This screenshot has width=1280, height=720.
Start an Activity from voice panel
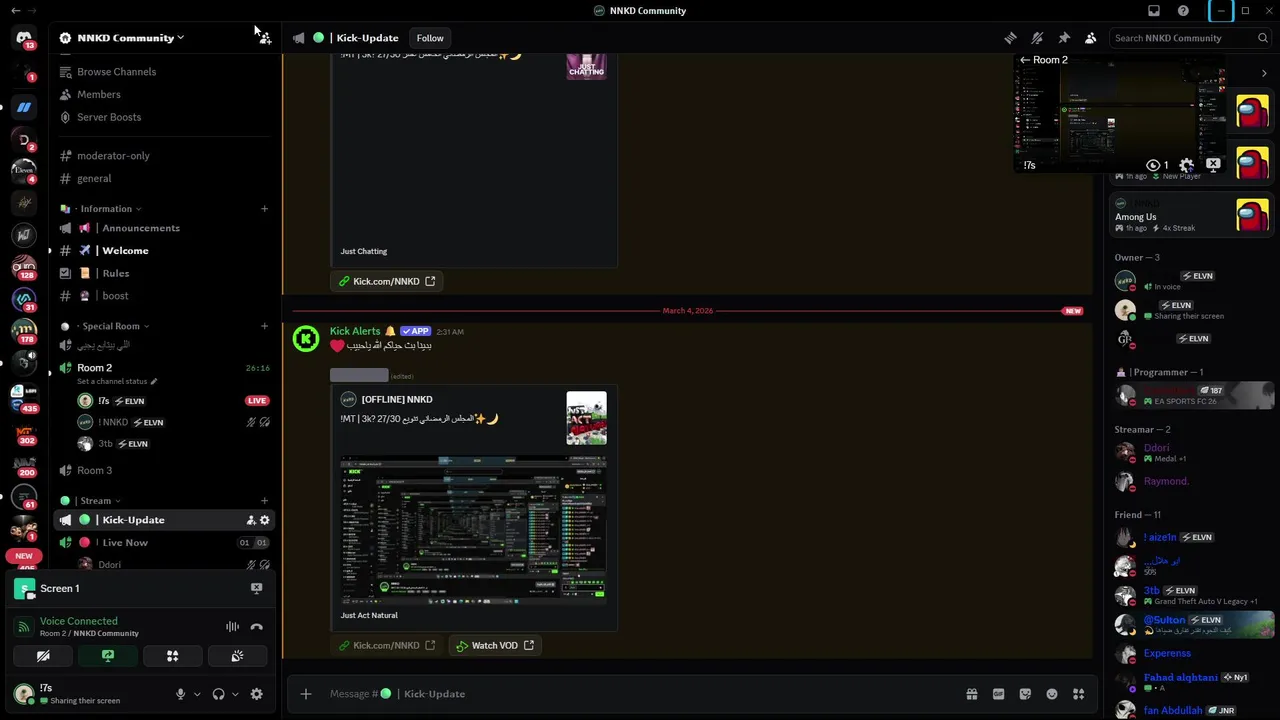pos(172,656)
